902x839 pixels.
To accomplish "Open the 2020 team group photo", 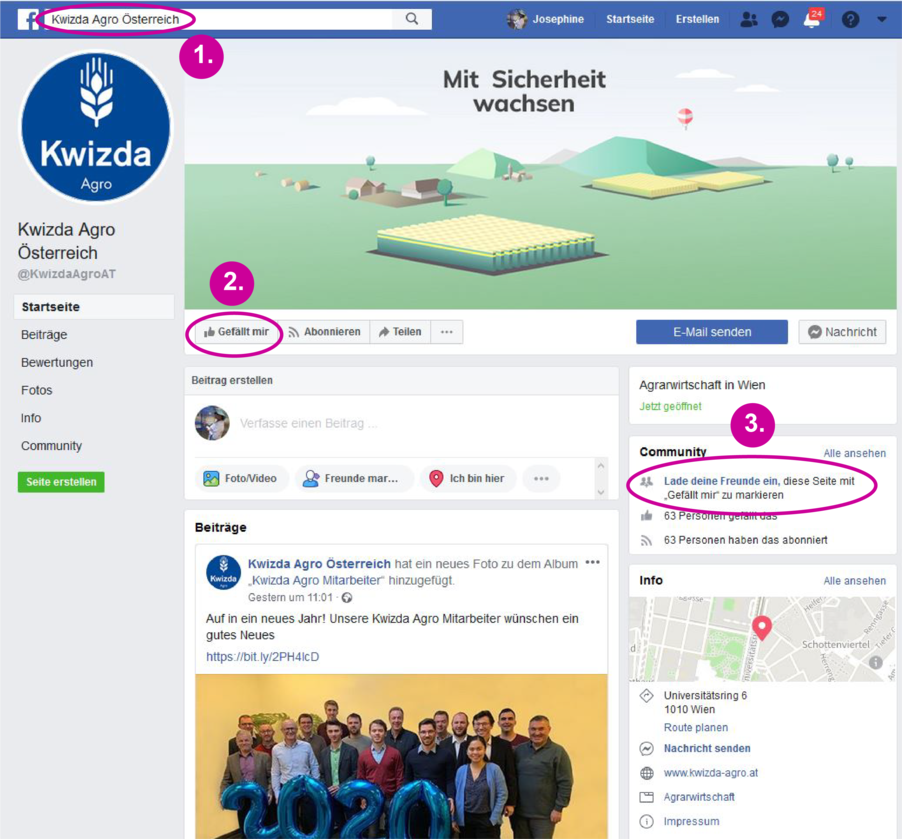I will pyautogui.click(x=402, y=757).
